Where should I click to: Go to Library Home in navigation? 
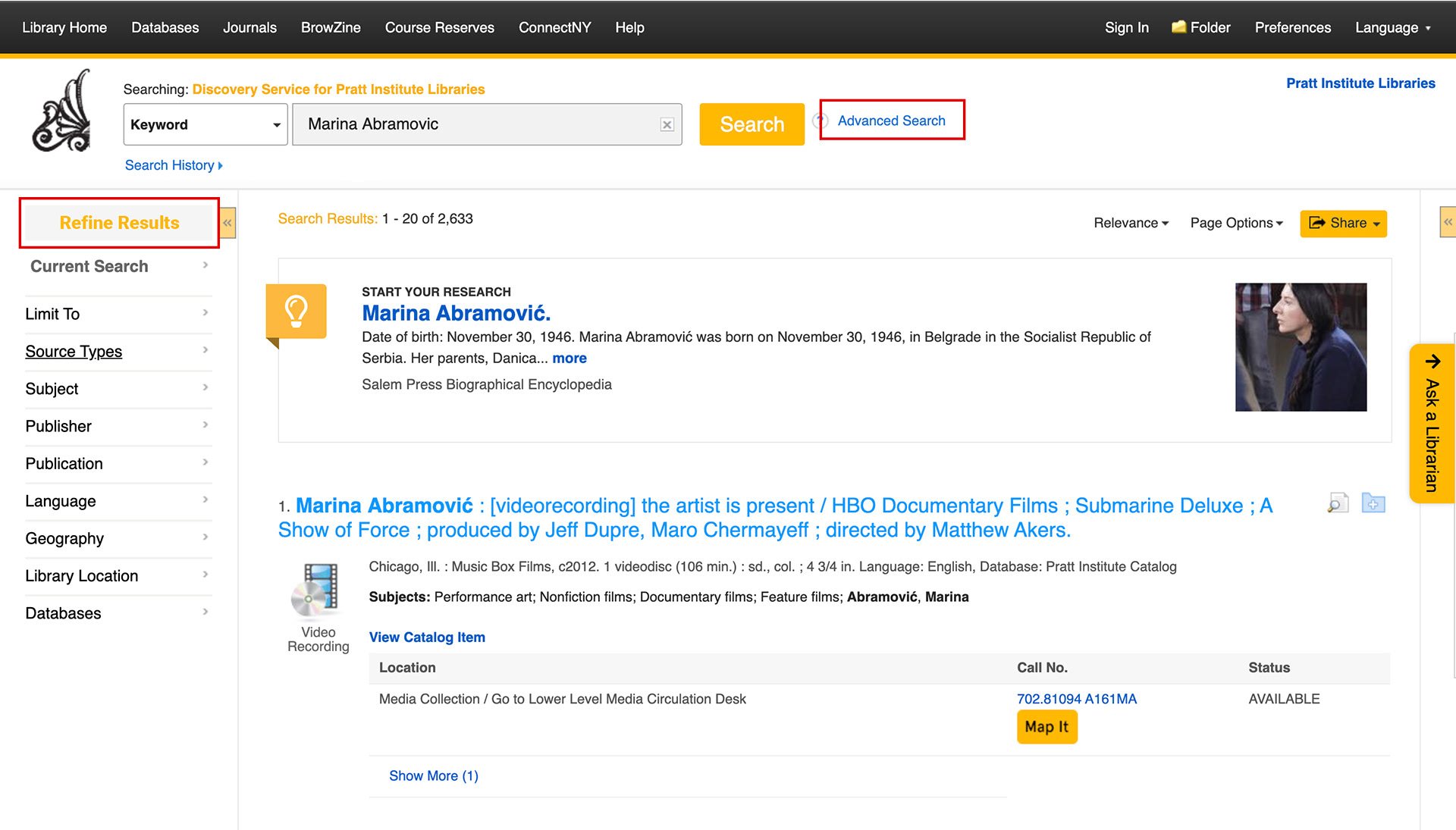64,27
